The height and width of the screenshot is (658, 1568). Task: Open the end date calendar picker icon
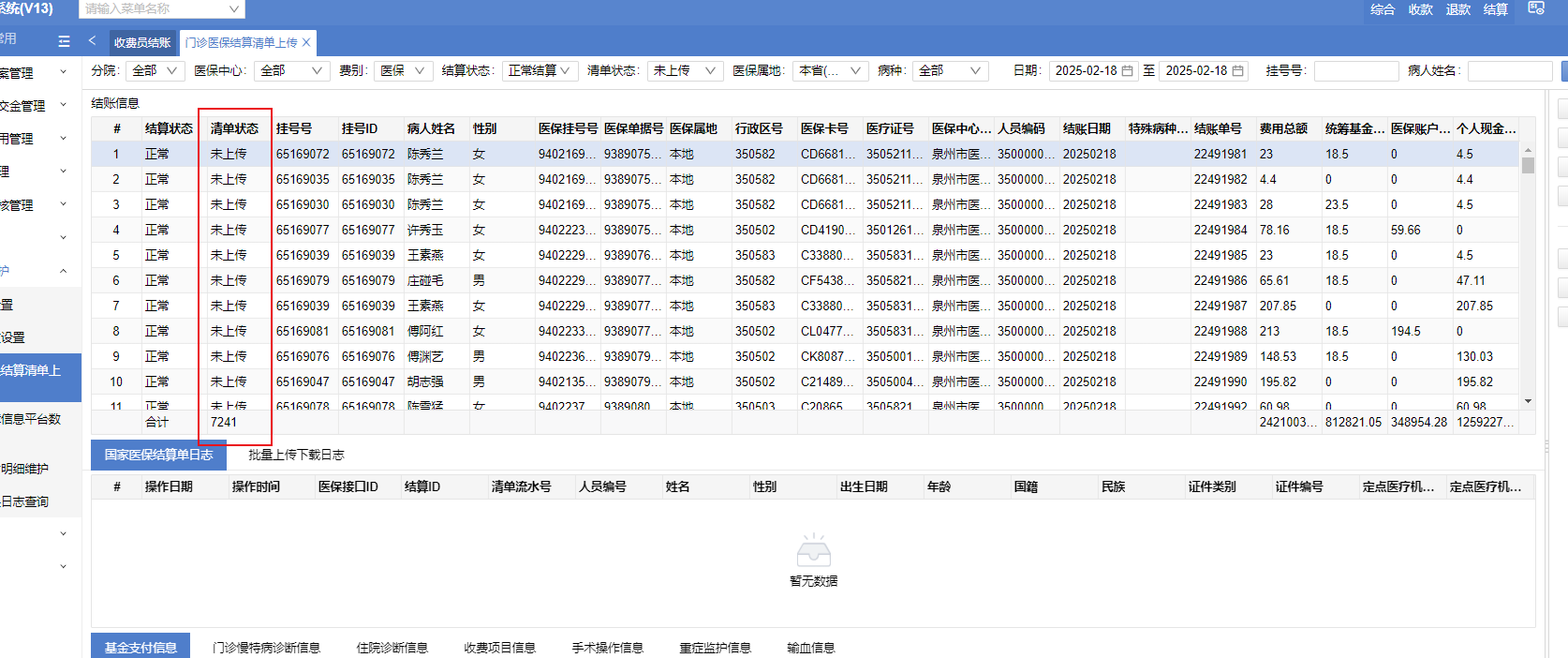pyautogui.click(x=1237, y=71)
